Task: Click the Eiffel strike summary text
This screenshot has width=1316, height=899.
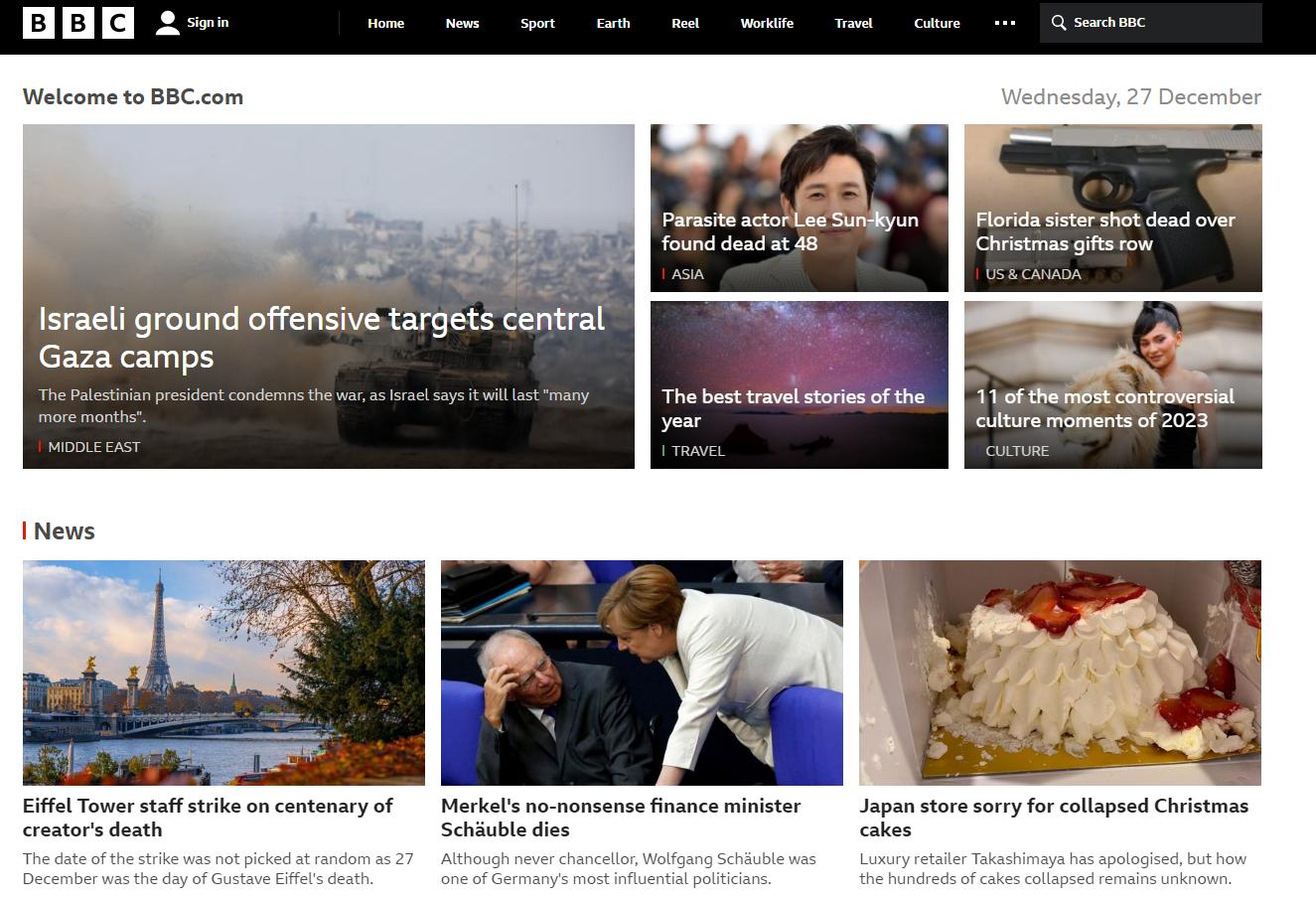Action: click(219, 868)
